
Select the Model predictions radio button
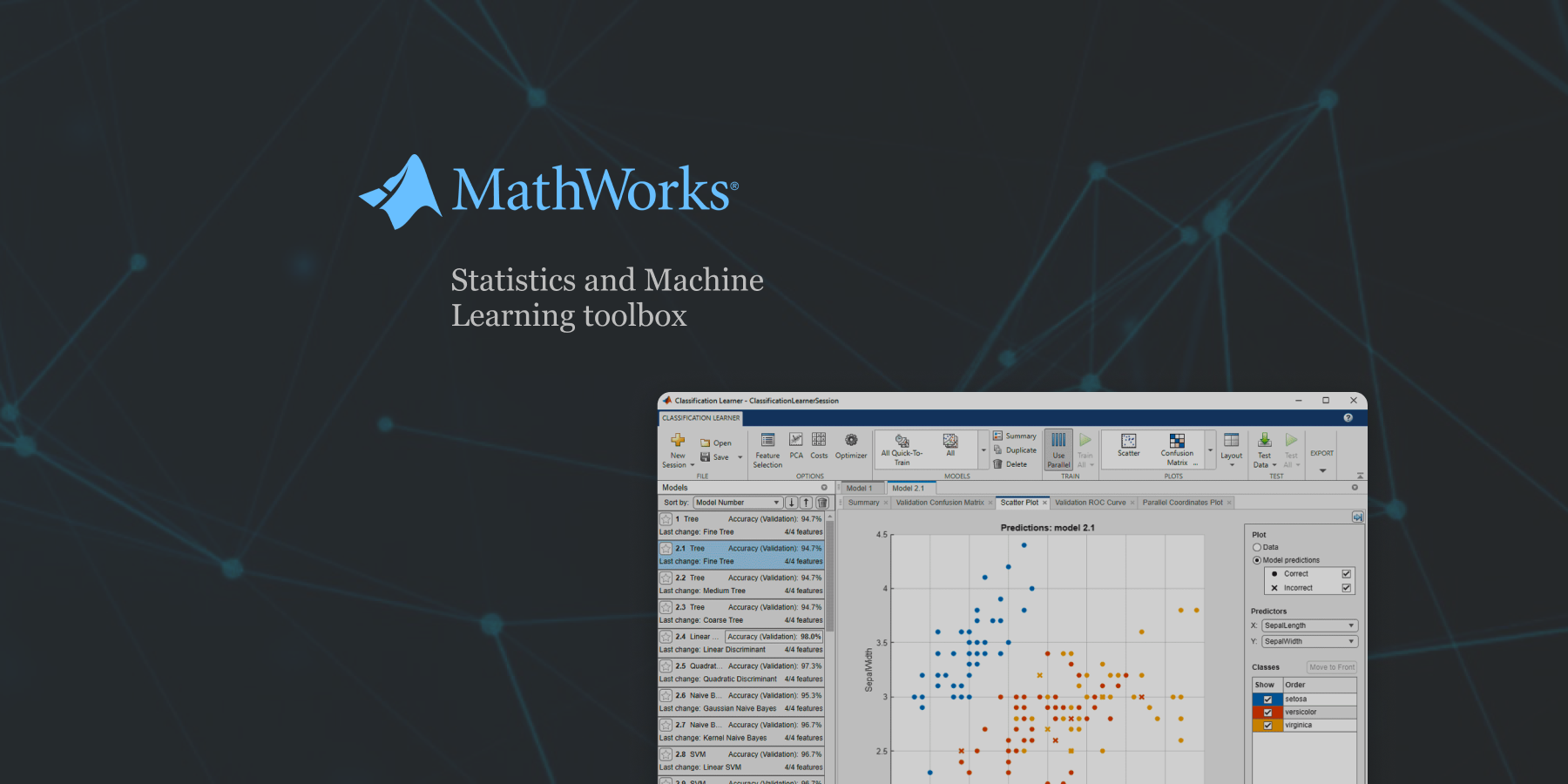point(1257,560)
